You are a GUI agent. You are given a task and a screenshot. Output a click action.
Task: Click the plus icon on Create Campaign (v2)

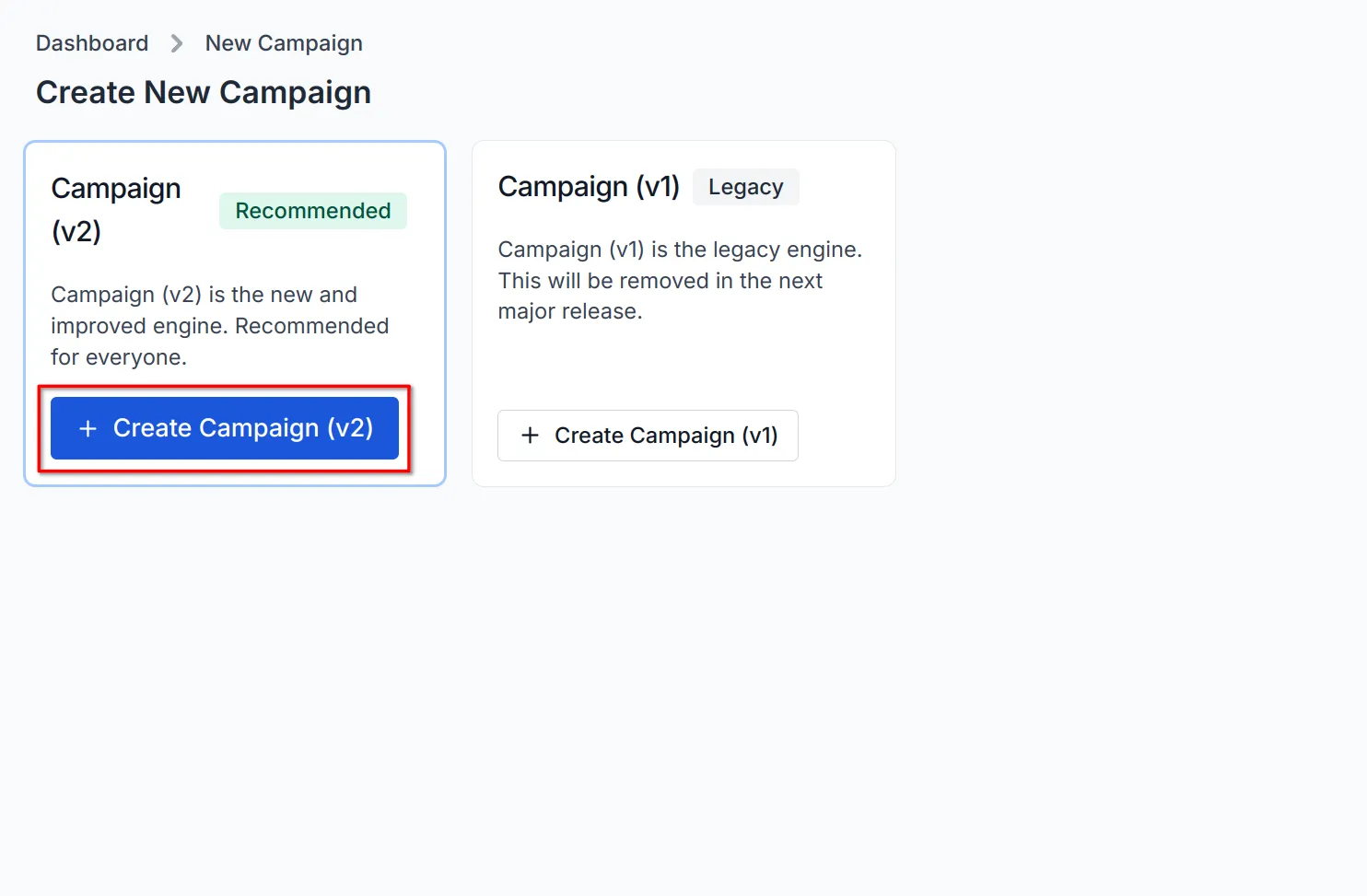[88, 428]
